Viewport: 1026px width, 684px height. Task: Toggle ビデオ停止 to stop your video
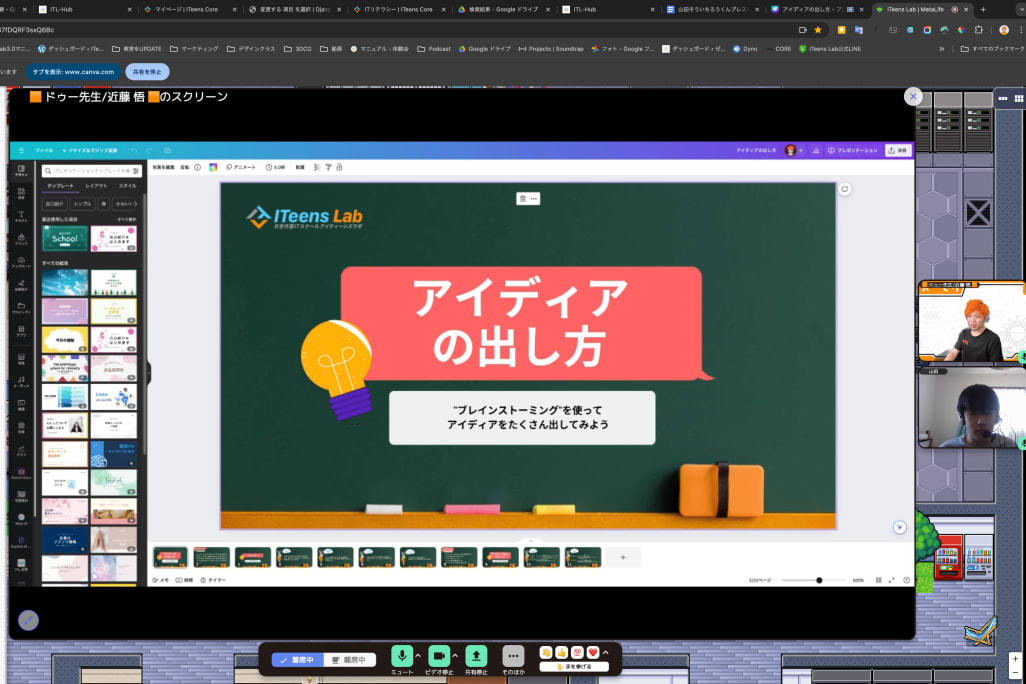pos(440,654)
